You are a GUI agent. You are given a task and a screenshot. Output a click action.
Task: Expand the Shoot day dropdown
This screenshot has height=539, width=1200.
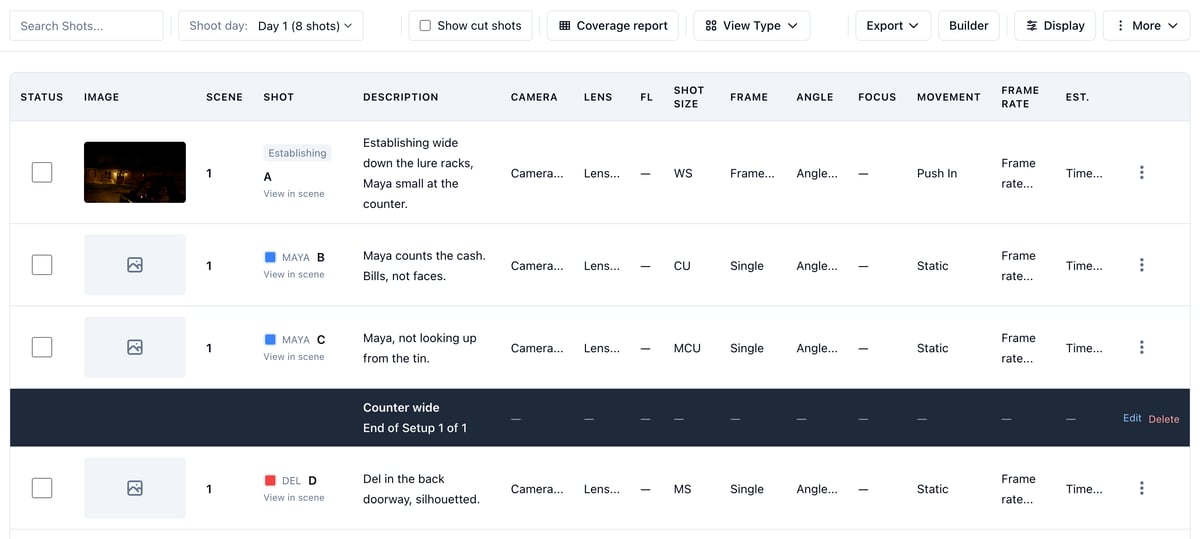pyautogui.click(x=271, y=26)
